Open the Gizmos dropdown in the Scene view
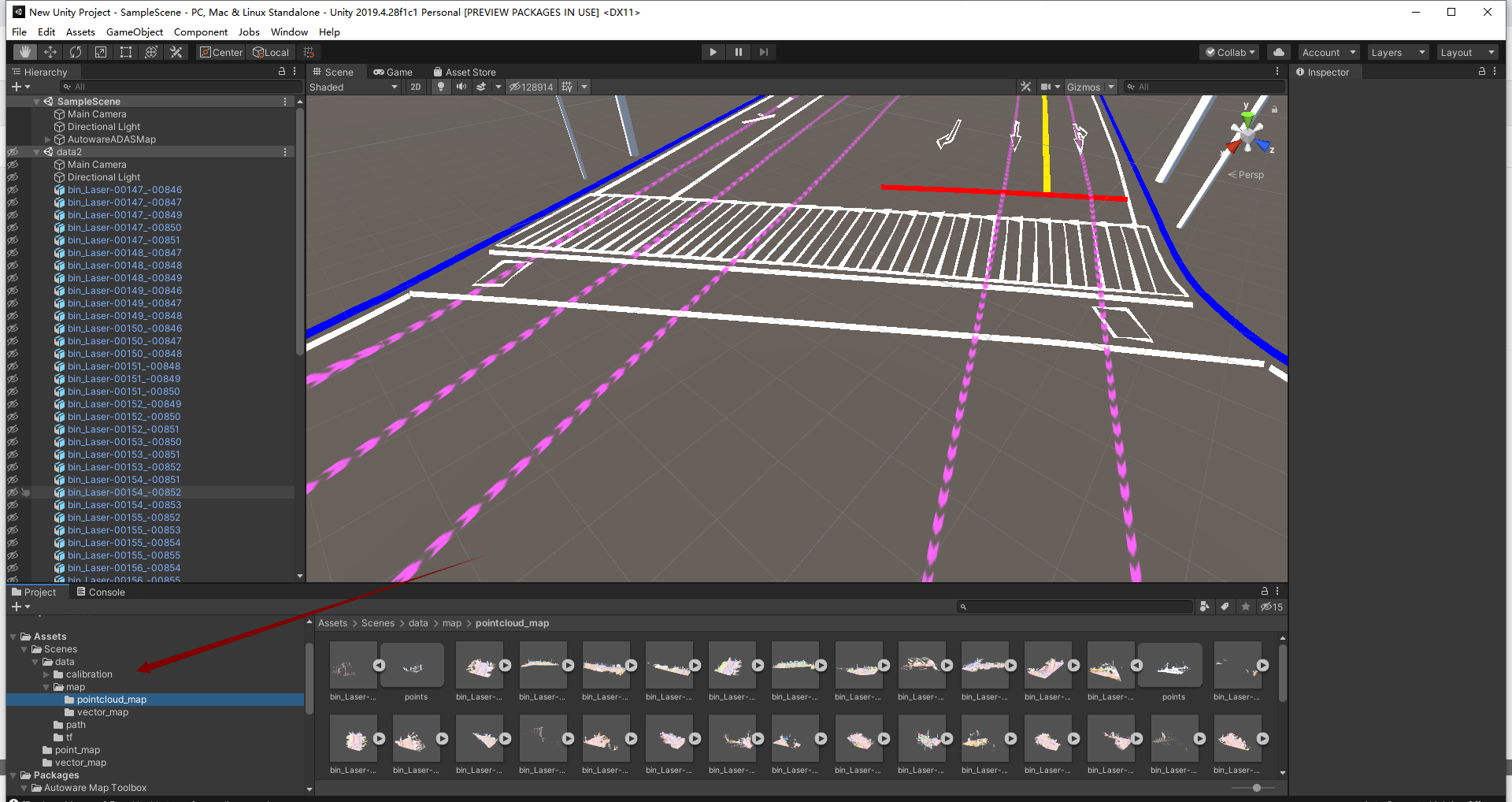Image resolution: width=1512 pixels, height=802 pixels. (1091, 87)
